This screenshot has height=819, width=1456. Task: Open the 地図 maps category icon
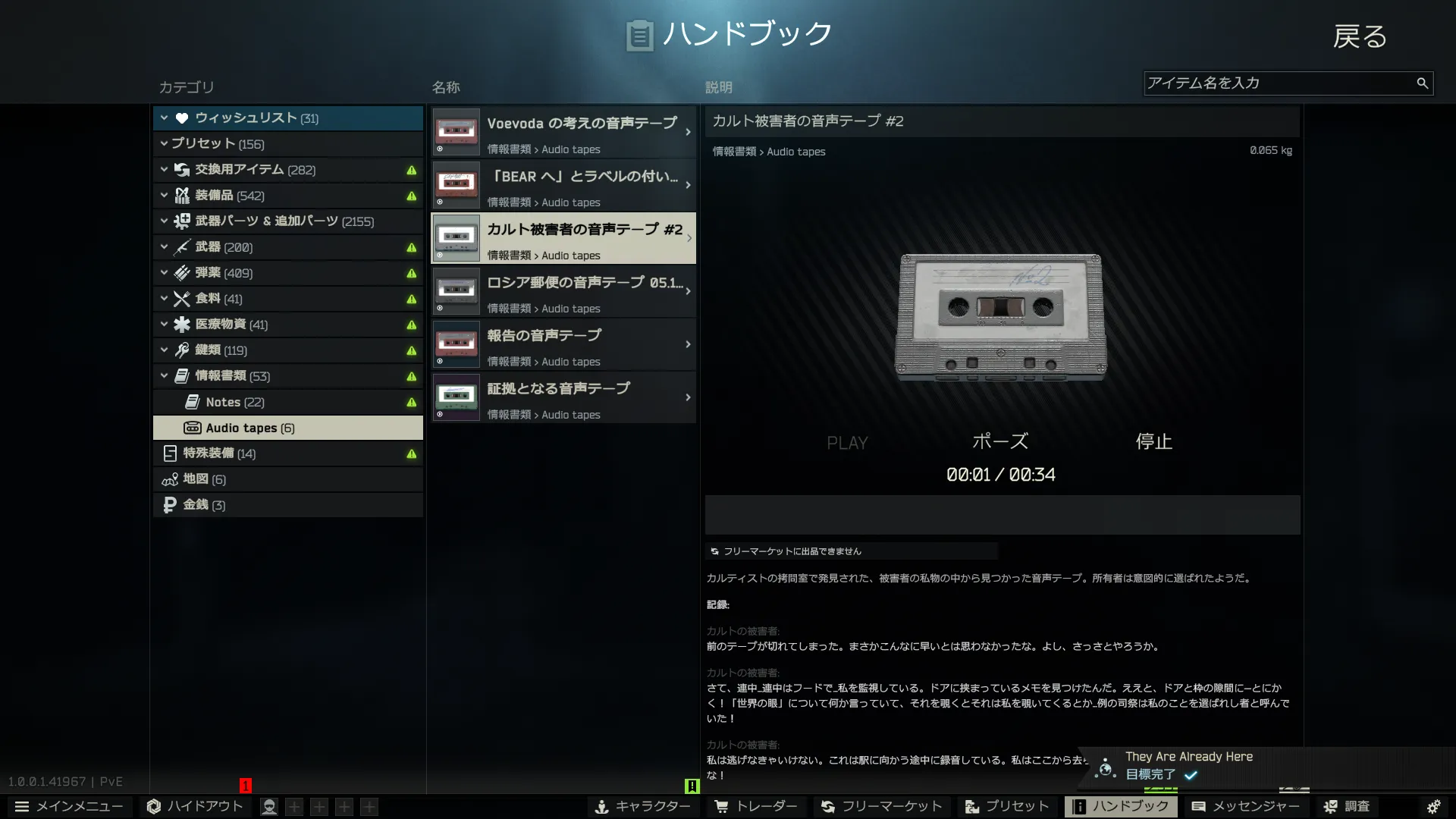tap(170, 479)
